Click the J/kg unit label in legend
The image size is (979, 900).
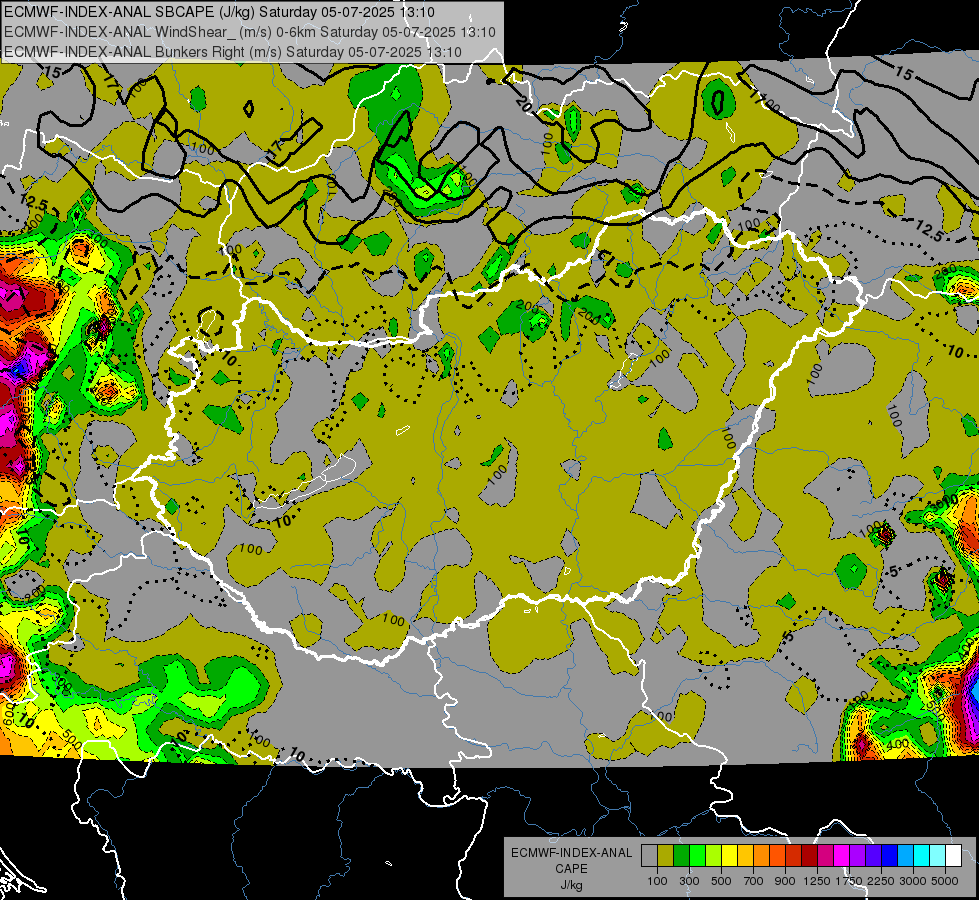pos(571,885)
